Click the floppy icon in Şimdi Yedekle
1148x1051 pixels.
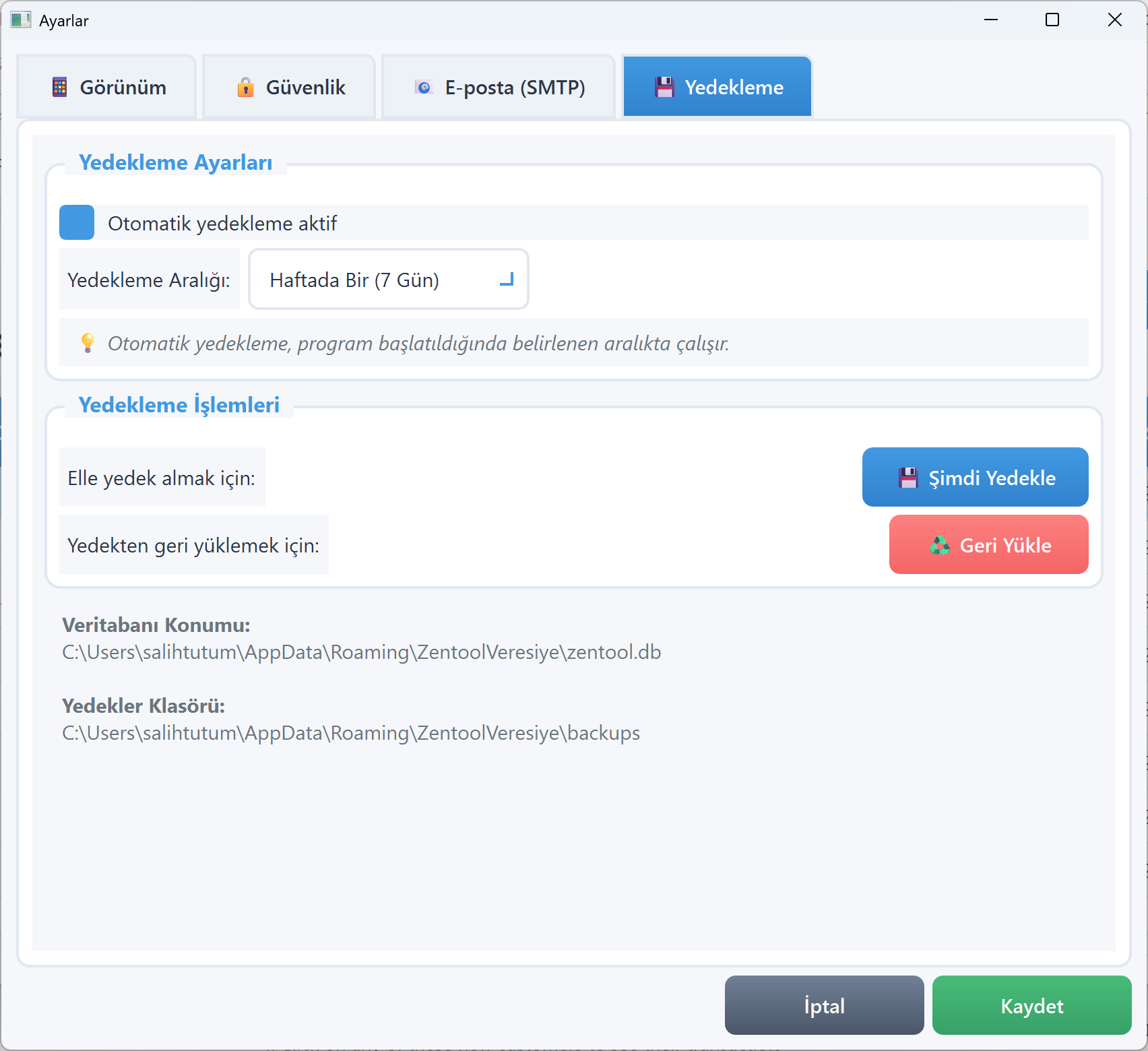point(908,478)
